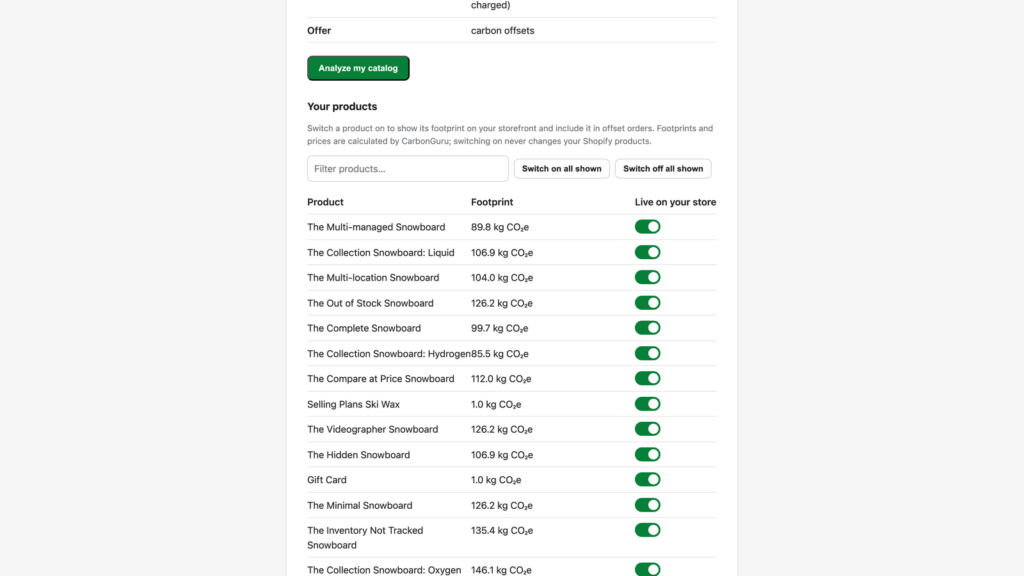Image resolution: width=1024 pixels, height=576 pixels.
Task: Toggle live status for The Multi-managed Snowboard
Action: point(647,227)
